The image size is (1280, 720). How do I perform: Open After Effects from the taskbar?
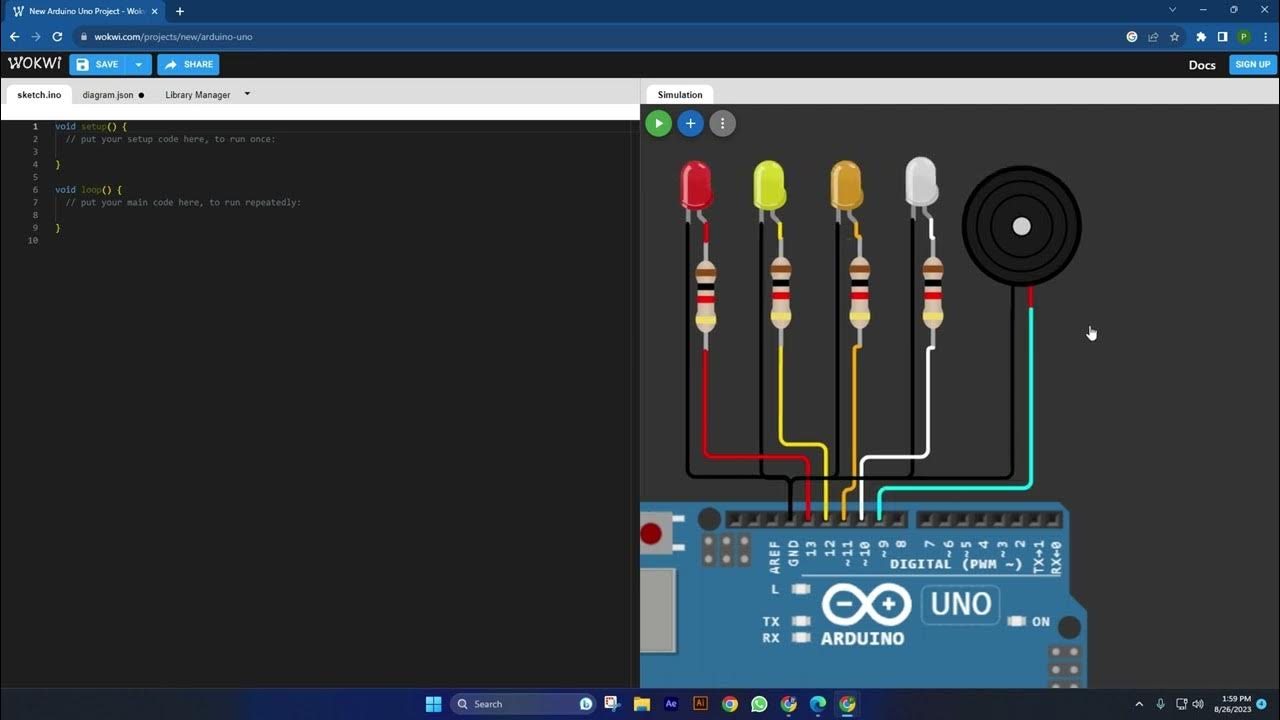tap(672, 704)
